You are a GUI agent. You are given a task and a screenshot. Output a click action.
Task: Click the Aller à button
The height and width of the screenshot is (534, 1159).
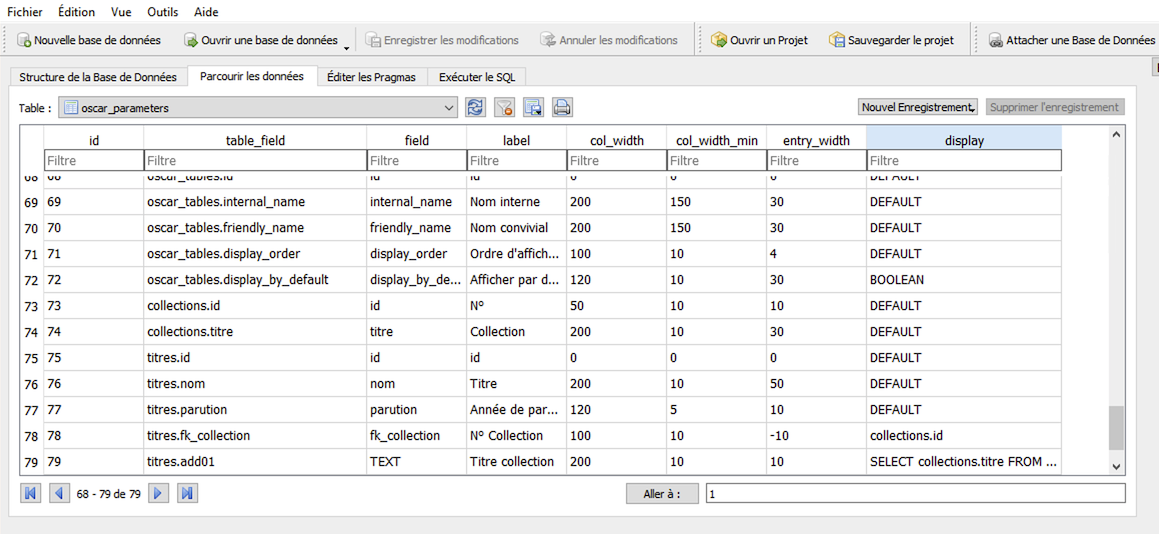(x=661, y=493)
